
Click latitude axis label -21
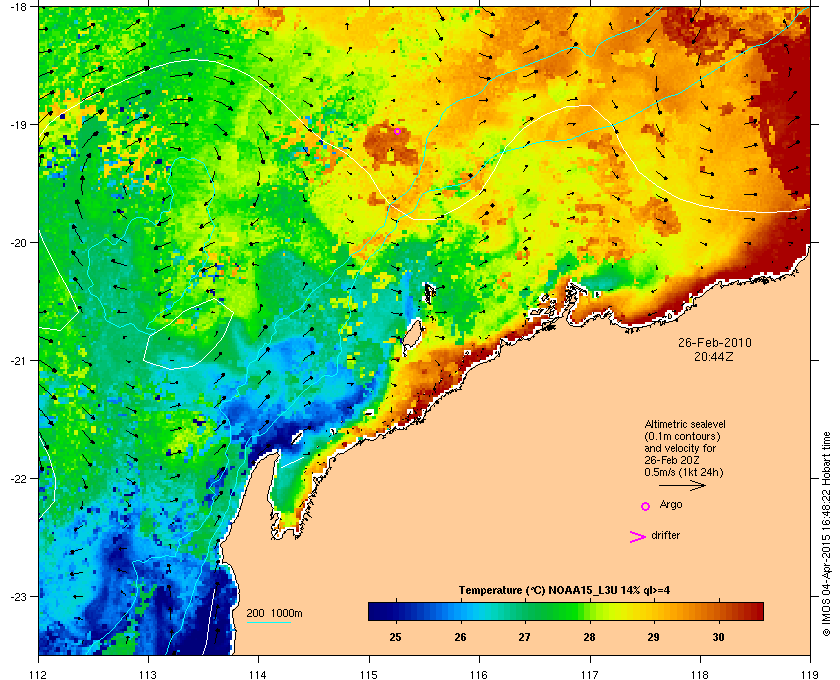(18, 361)
